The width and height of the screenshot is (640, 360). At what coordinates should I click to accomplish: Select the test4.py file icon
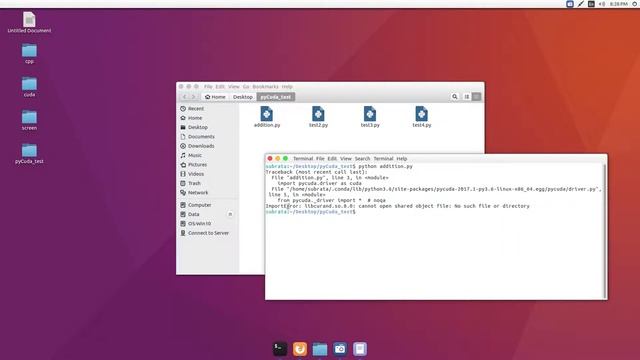click(422, 114)
